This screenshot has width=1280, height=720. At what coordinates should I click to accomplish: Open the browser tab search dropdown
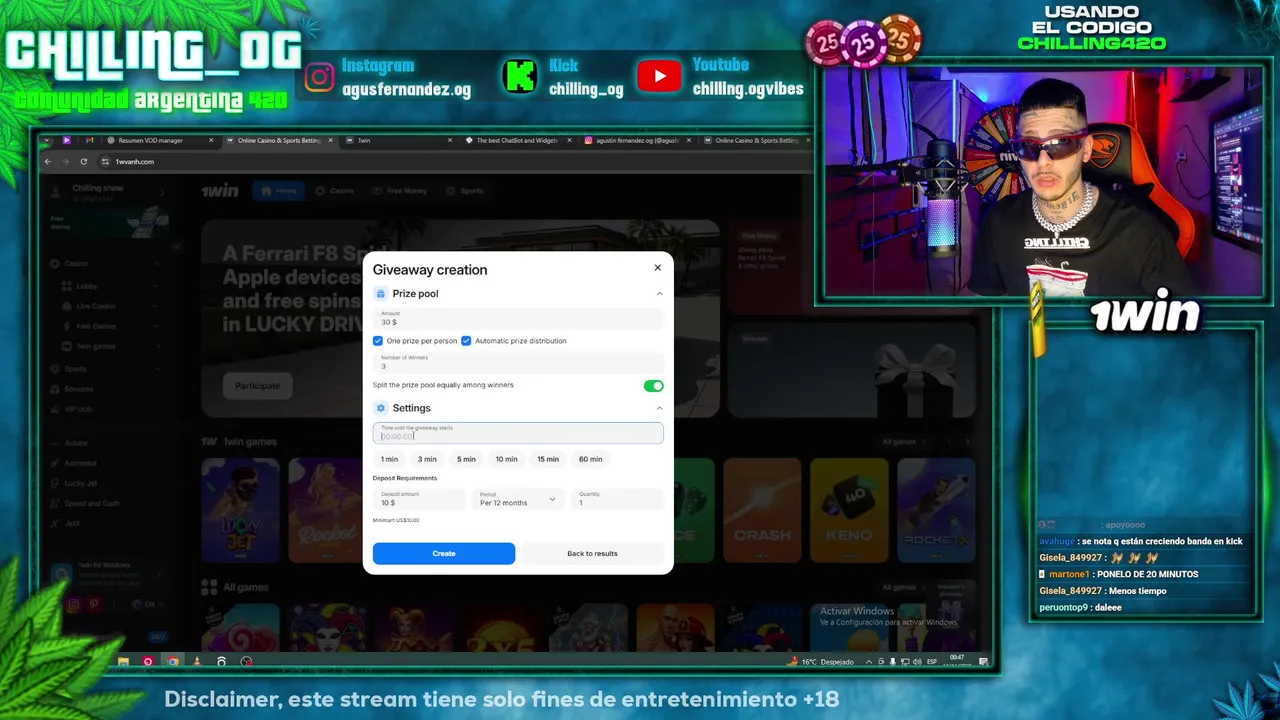coord(46,140)
